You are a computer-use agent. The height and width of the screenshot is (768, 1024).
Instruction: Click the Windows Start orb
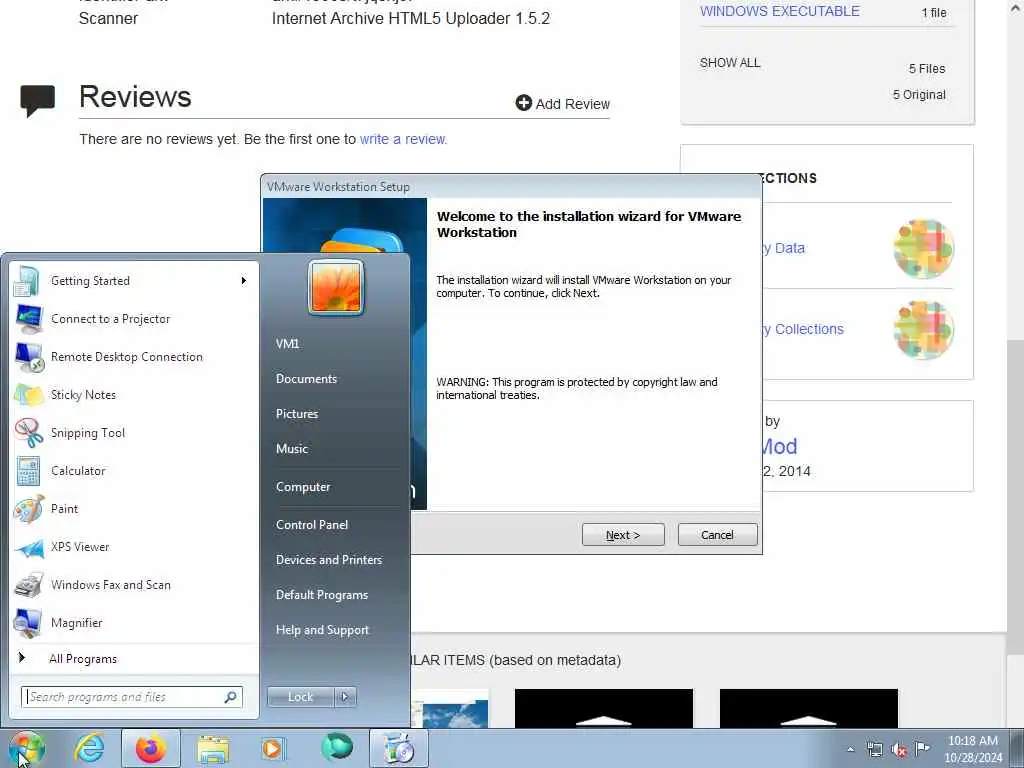(26, 748)
